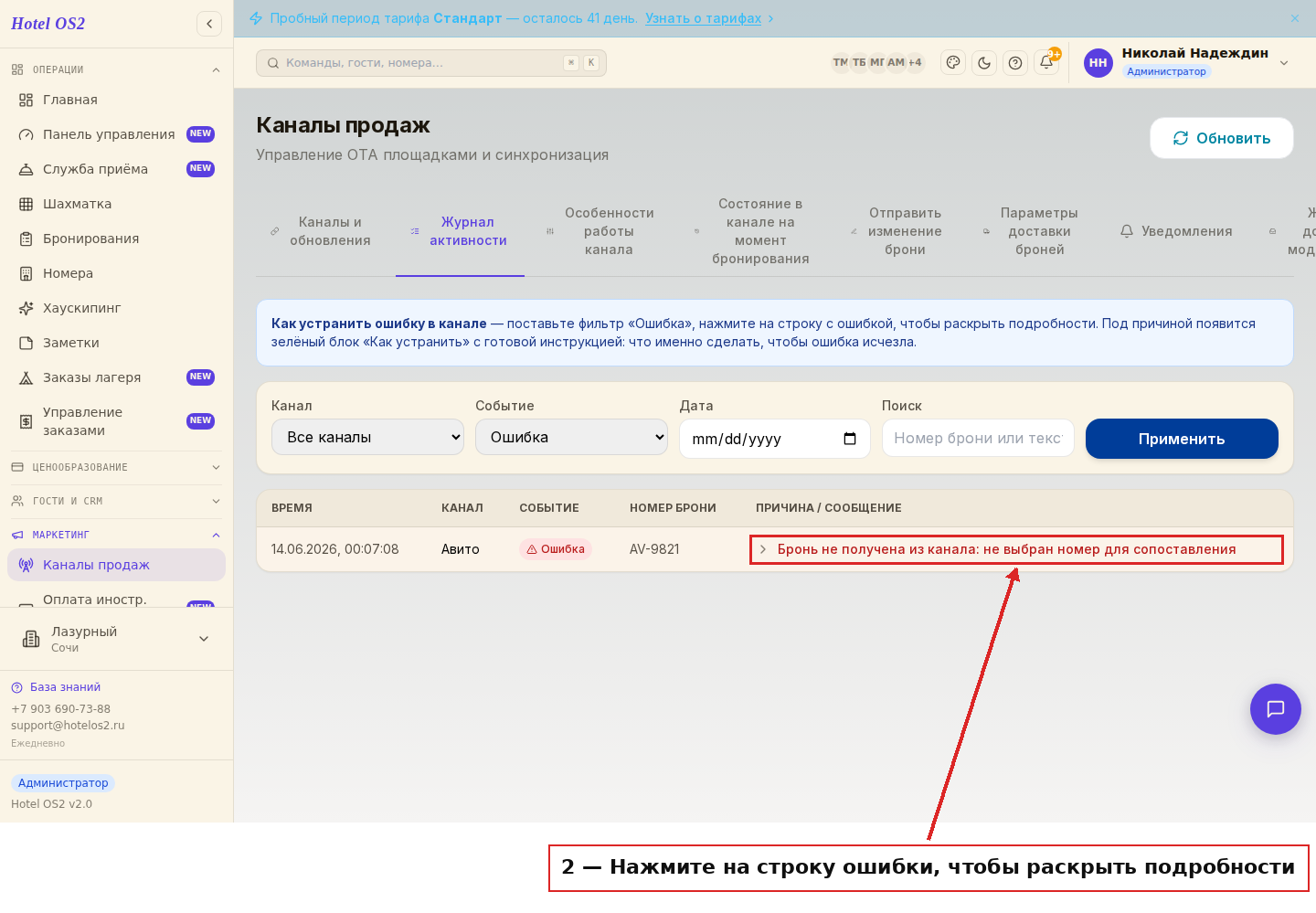This screenshot has height=913, width=1316.
Task: Click the +4 users avatar
Action: (x=915, y=63)
